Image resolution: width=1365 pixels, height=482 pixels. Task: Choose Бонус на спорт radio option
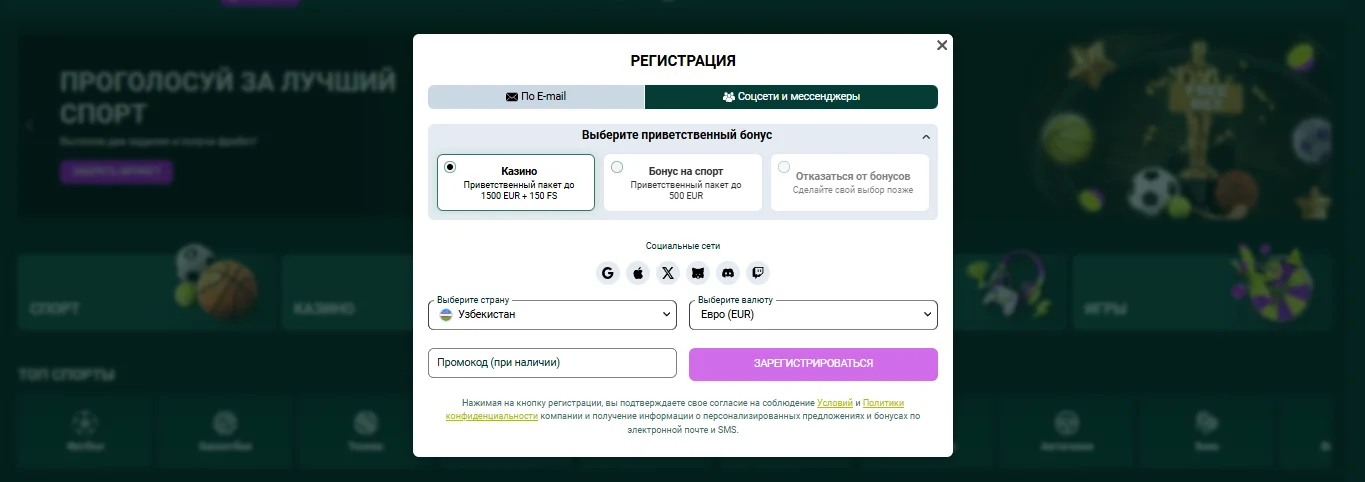(x=617, y=167)
